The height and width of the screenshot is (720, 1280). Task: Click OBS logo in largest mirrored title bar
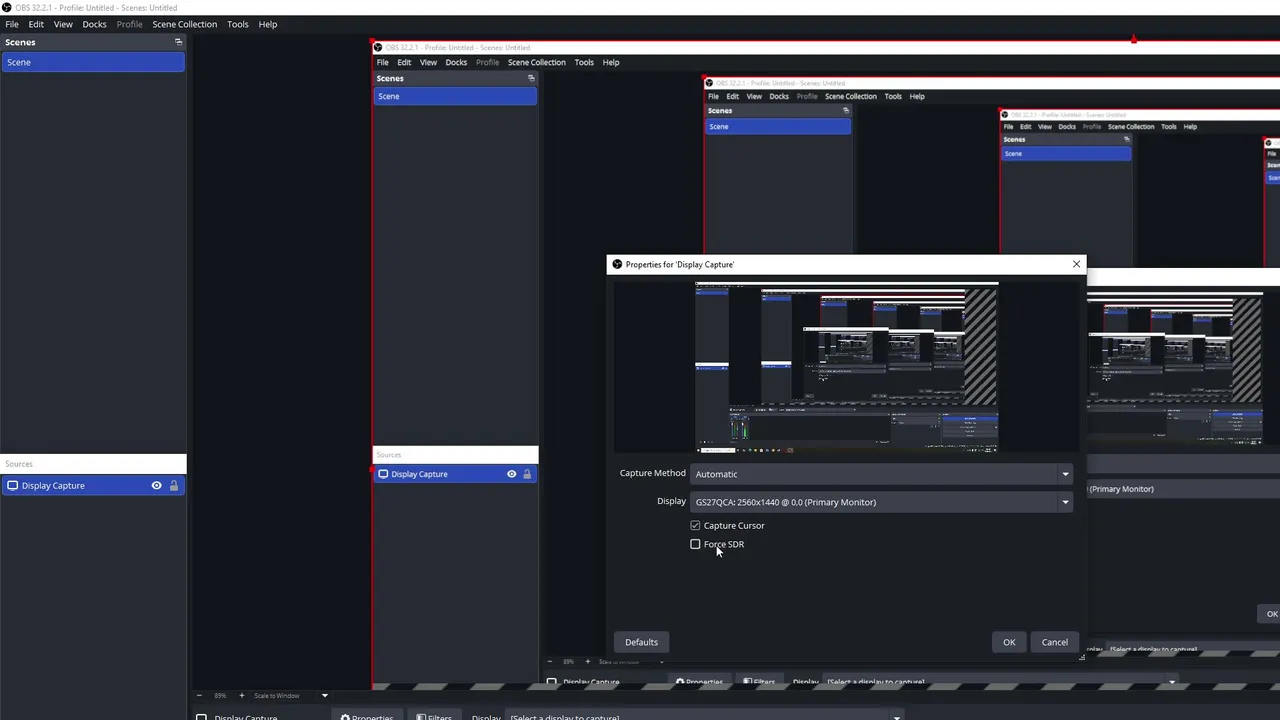tap(378, 47)
